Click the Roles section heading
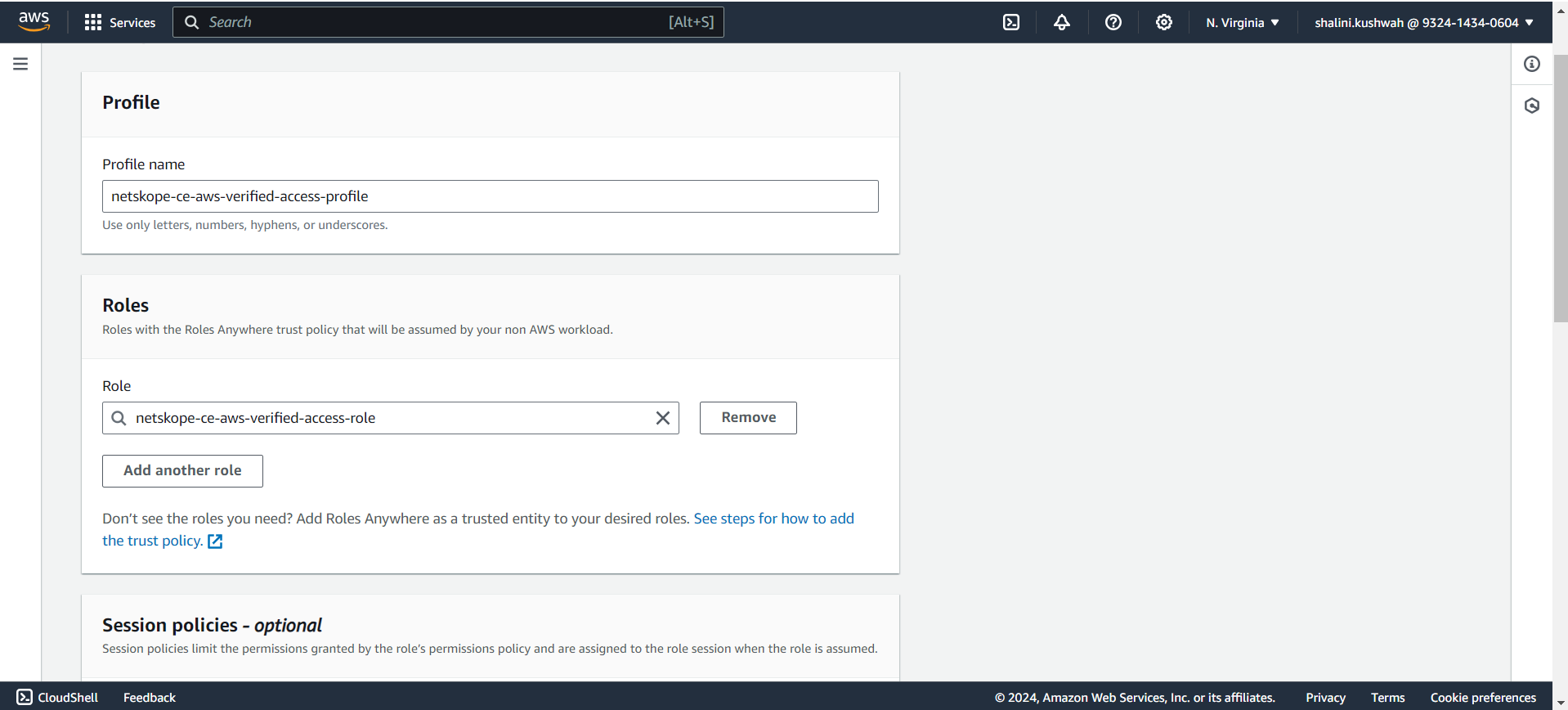 point(126,305)
